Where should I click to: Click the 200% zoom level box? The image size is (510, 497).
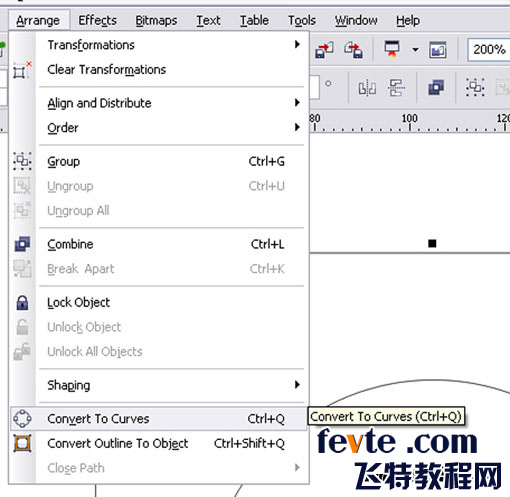[x=489, y=50]
